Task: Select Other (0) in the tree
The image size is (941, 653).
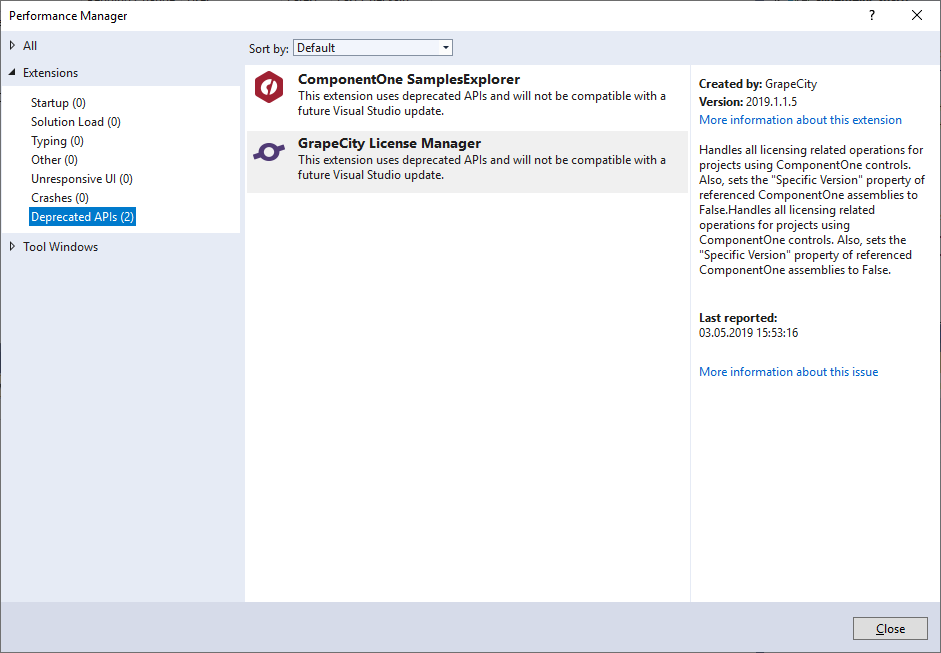Action: click(x=54, y=160)
